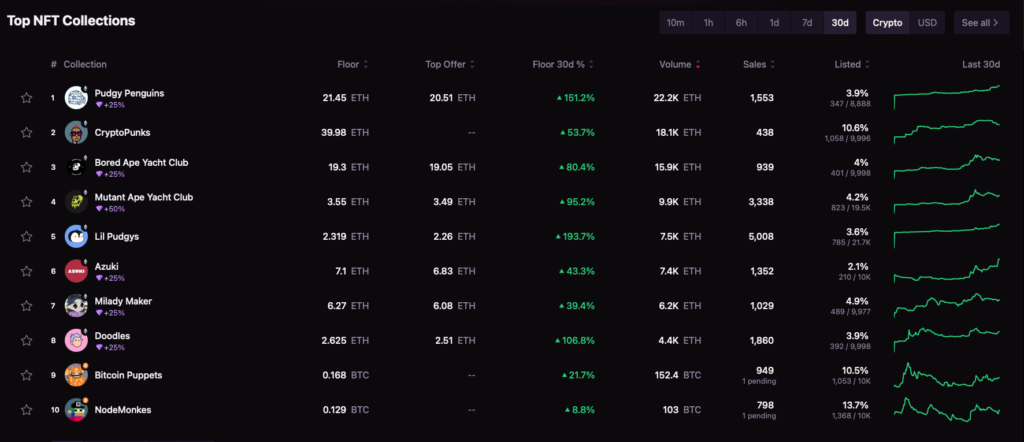Click Mutant Ape sales count 3,338
Screen dimensions: 1024x442
(760, 202)
